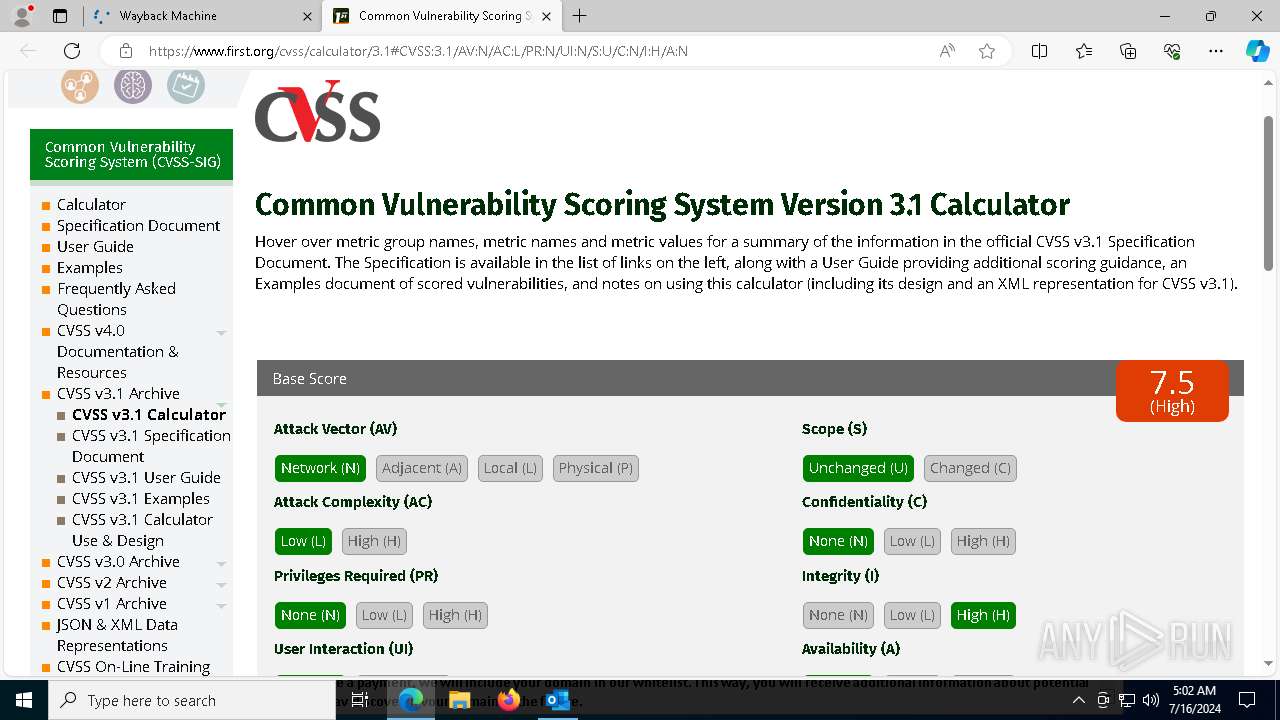Click the purple brain circular icon
The height and width of the screenshot is (720, 1280).
[132, 86]
